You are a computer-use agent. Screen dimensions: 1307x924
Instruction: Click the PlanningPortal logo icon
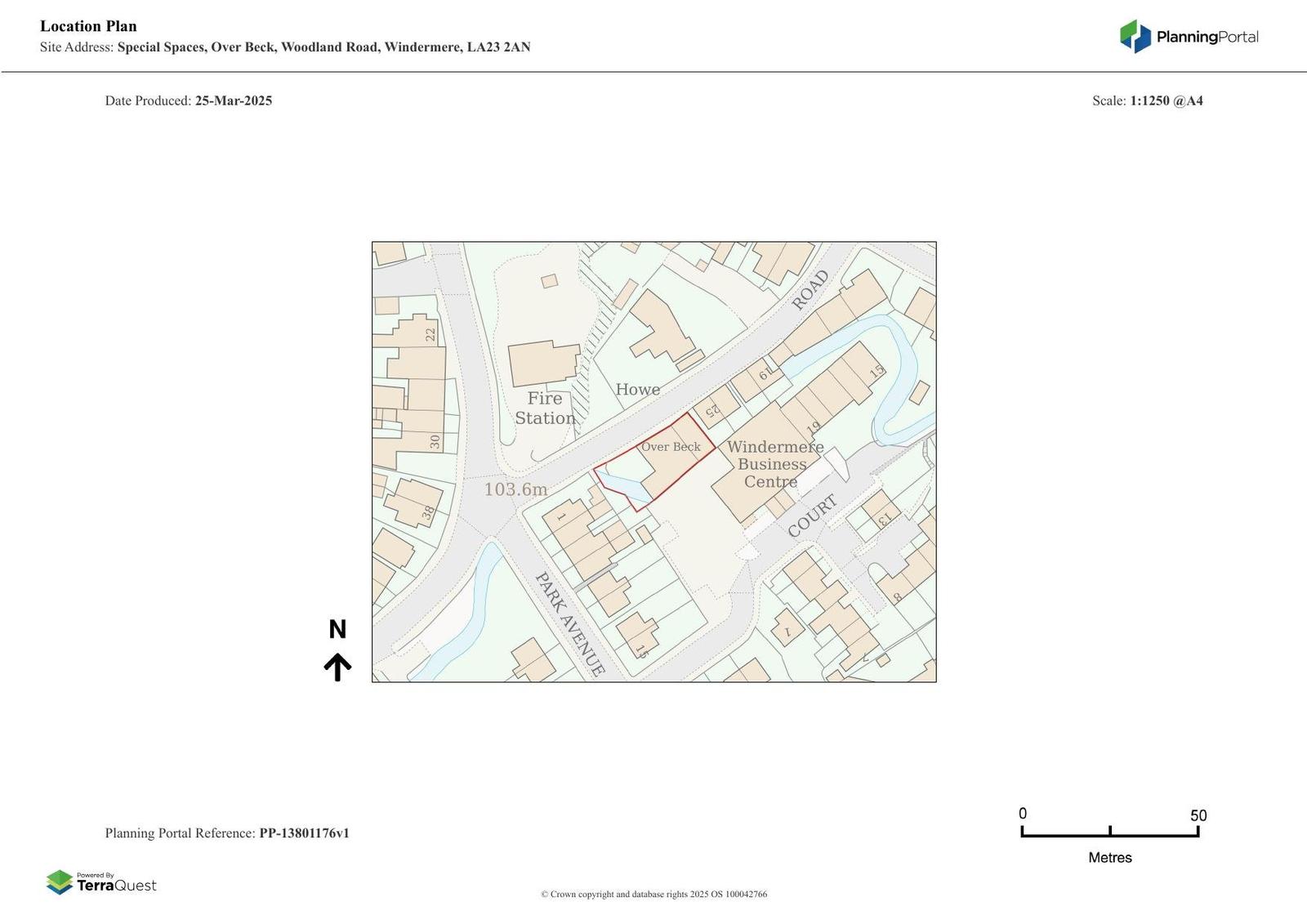[x=1135, y=36]
